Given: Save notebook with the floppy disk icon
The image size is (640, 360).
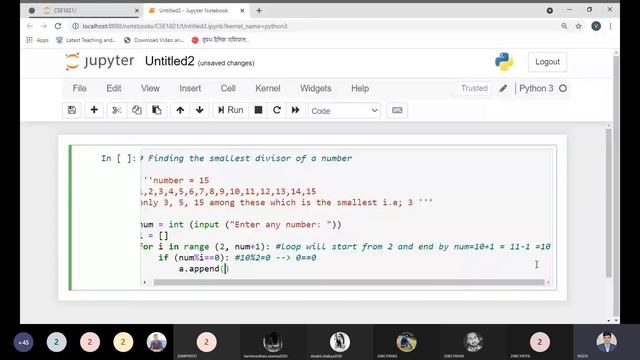Looking at the screenshot, I should pyautogui.click(x=72, y=110).
